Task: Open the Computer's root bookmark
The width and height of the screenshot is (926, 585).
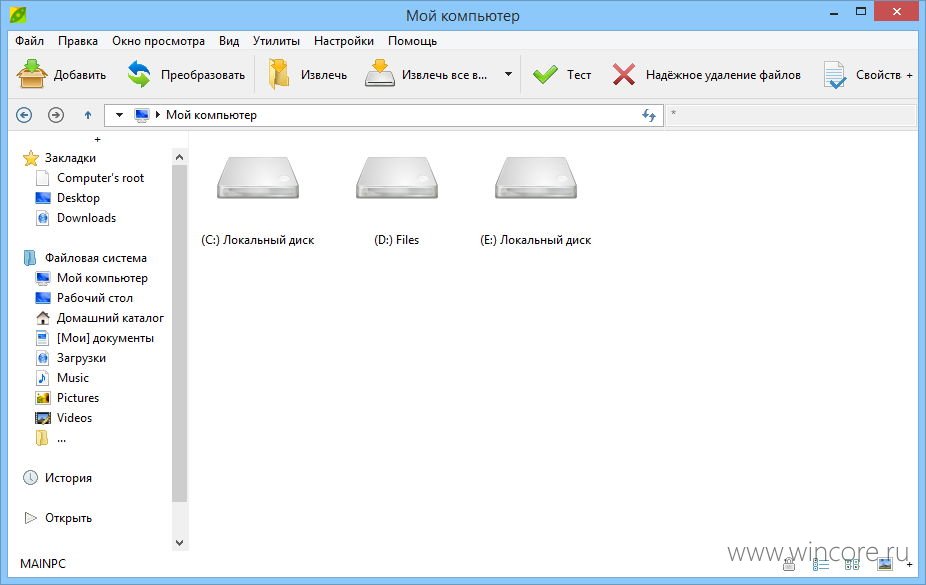Action: point(90,178)
